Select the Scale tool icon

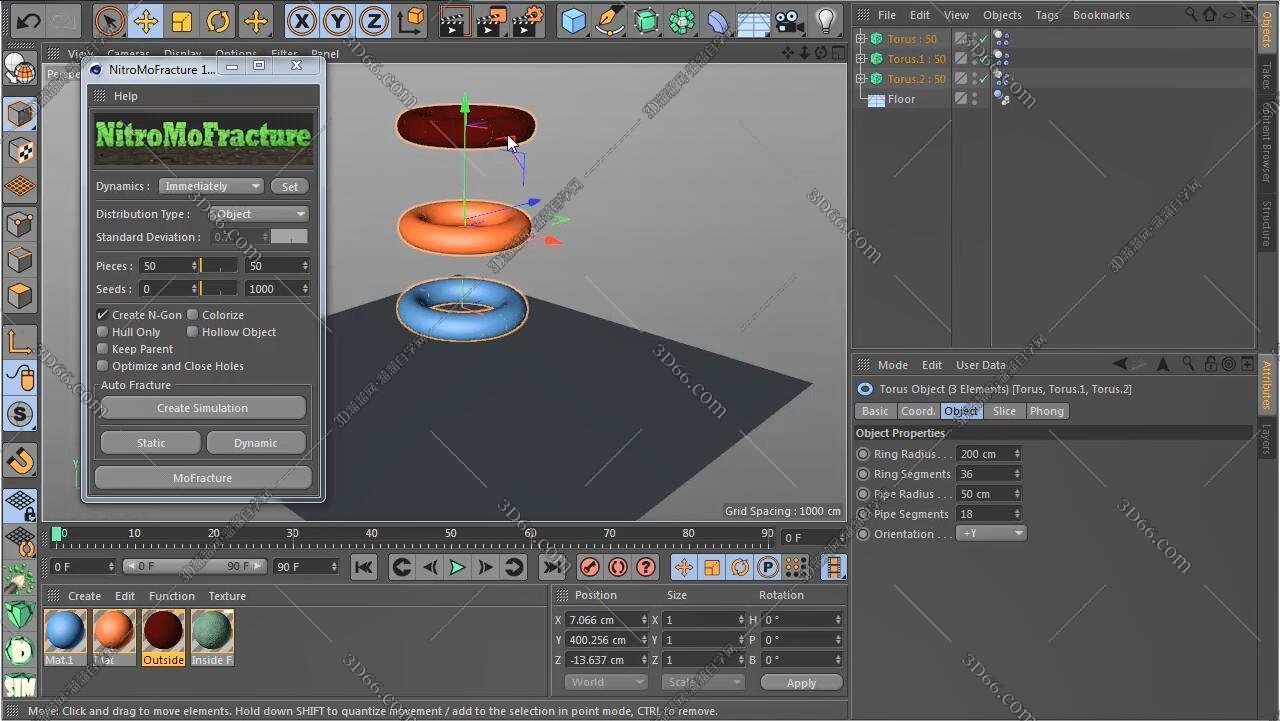point(182,20)
